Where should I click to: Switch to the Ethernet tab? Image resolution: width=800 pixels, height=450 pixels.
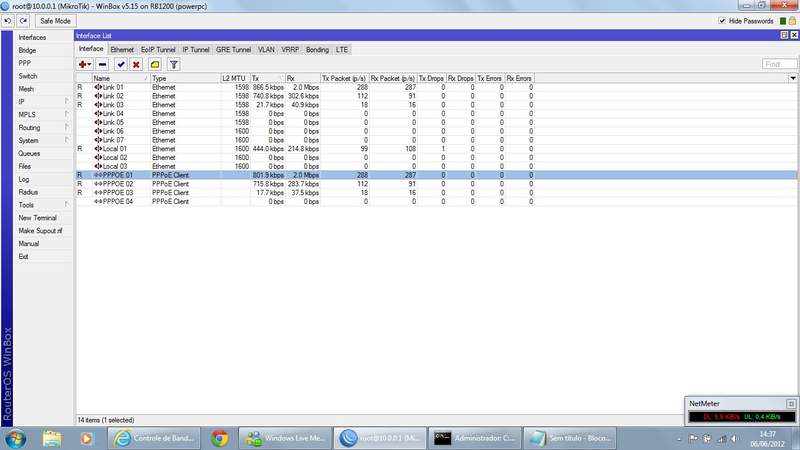tap(122, 49)
